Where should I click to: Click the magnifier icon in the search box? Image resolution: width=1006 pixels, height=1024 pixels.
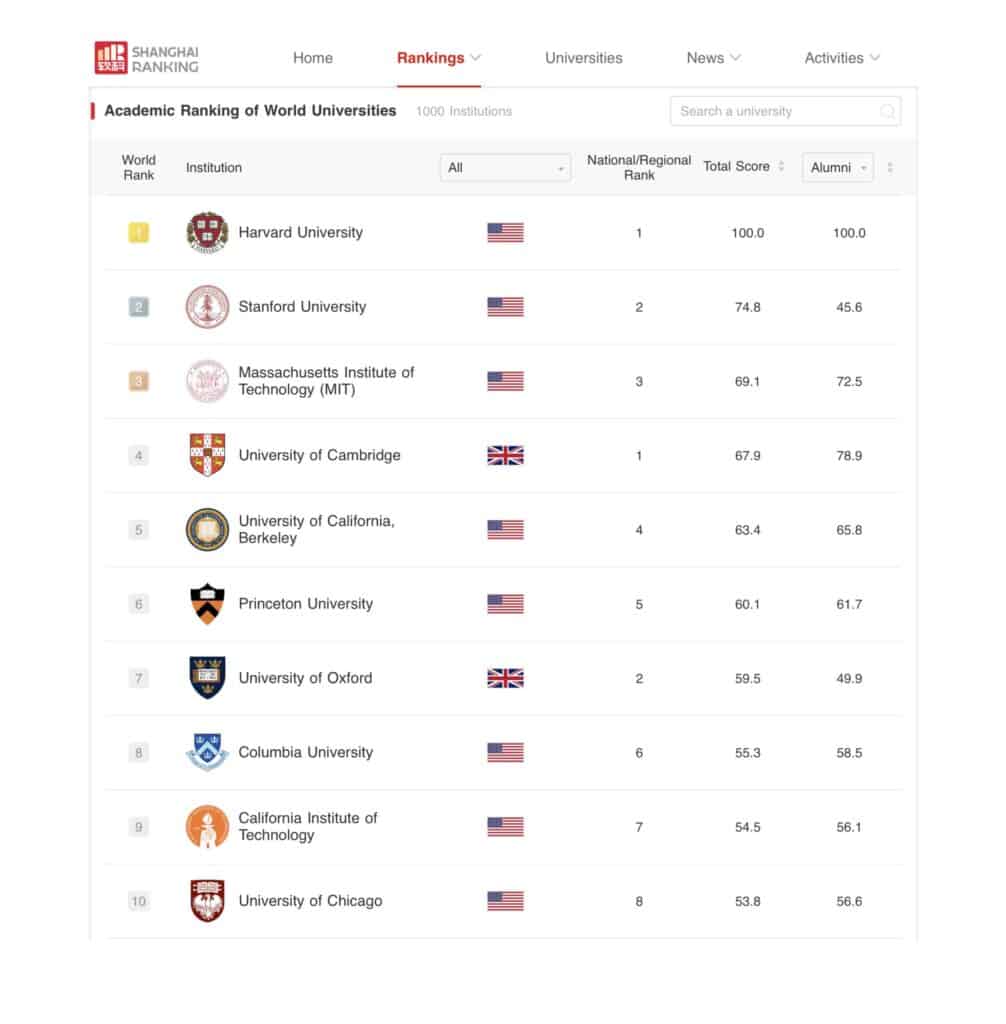[888, 111]
